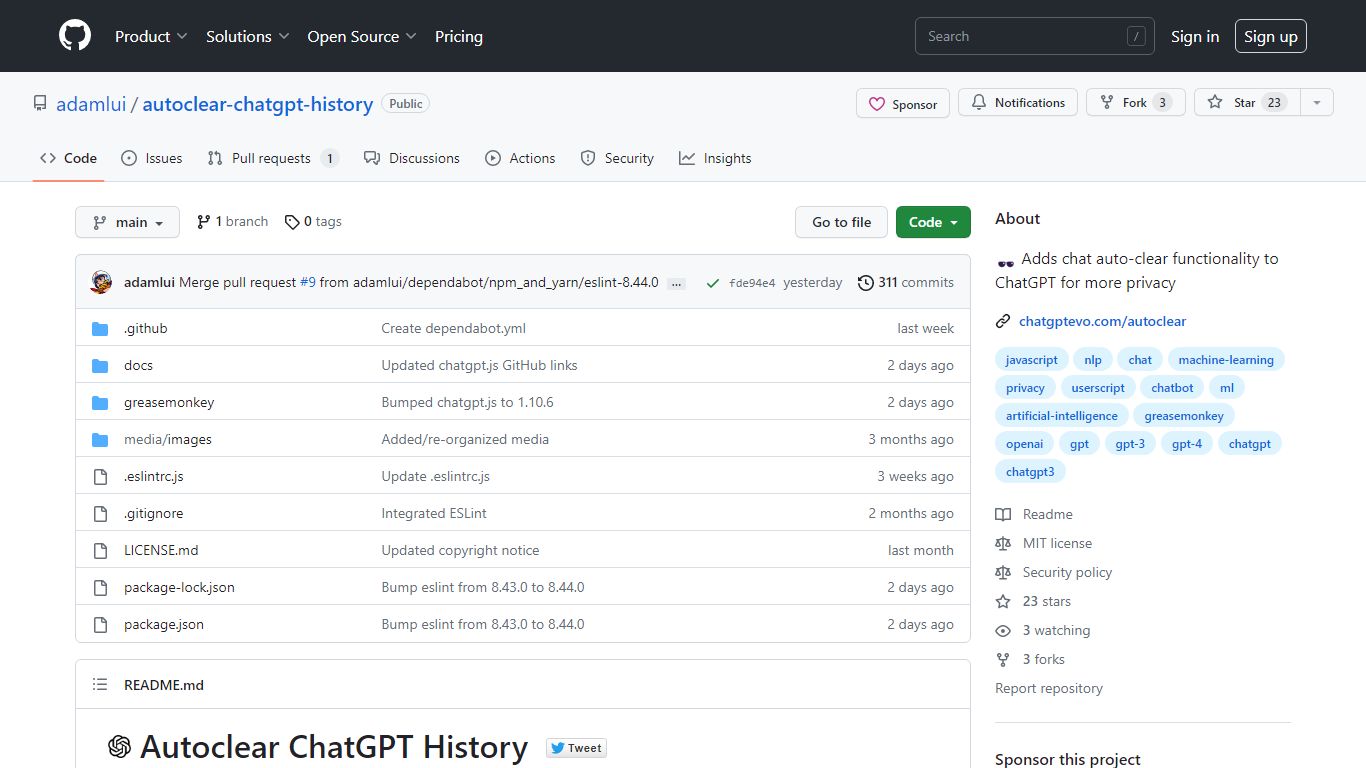This screenshot has width=1366, height=768.
Task: Open the Pricing menu item
Action: (458, 36)
